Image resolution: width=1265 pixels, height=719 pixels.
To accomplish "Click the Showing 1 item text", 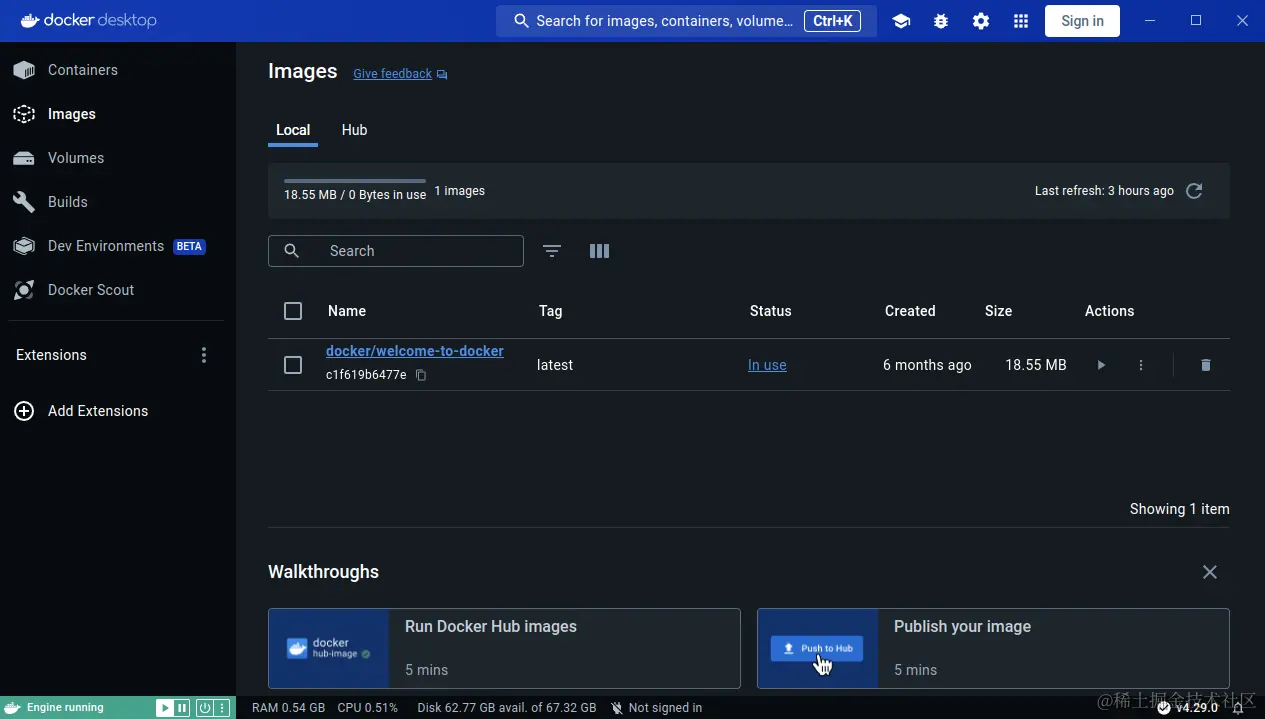I will (1180, 509).
